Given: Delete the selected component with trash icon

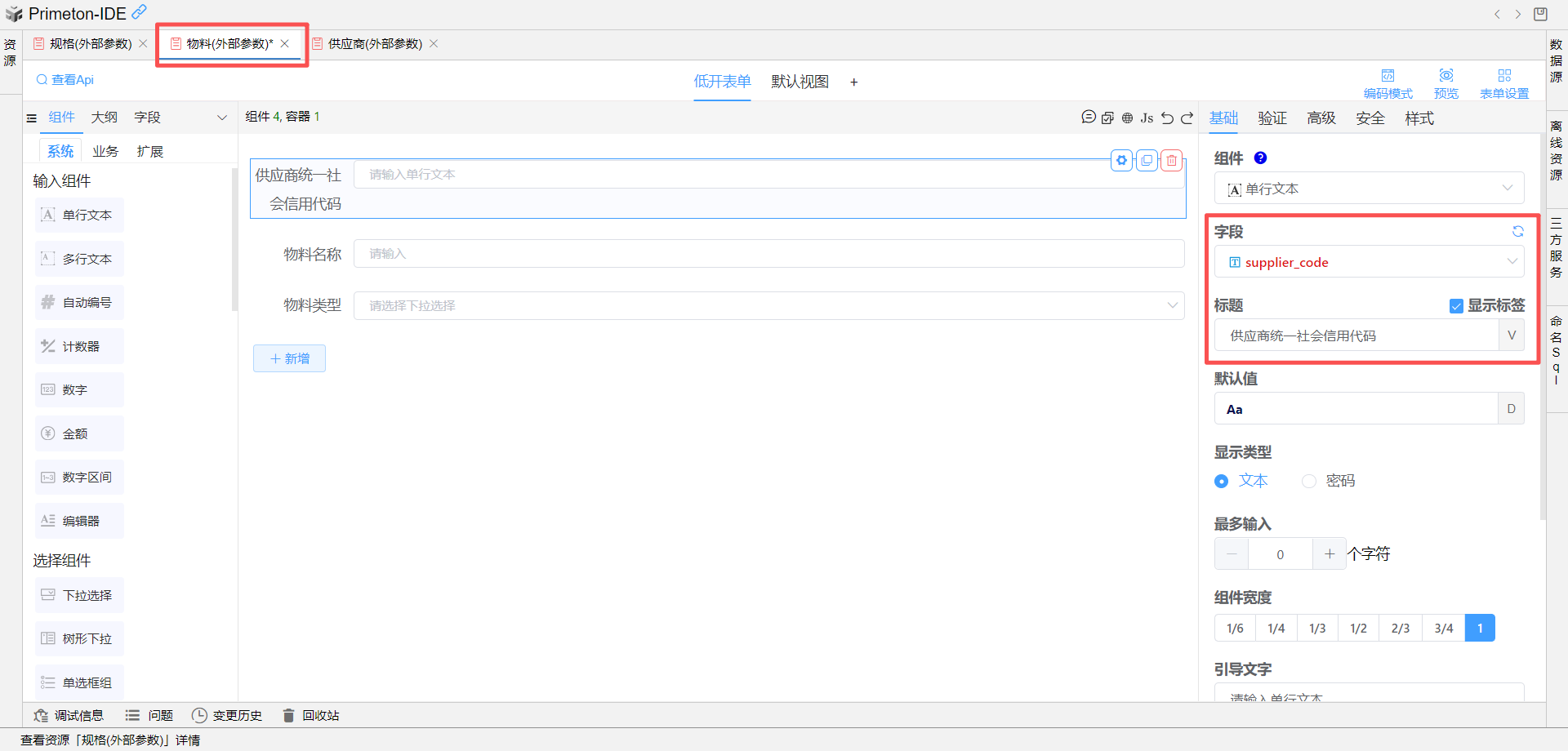Looking at the screenshot, I should [1172, 161].
